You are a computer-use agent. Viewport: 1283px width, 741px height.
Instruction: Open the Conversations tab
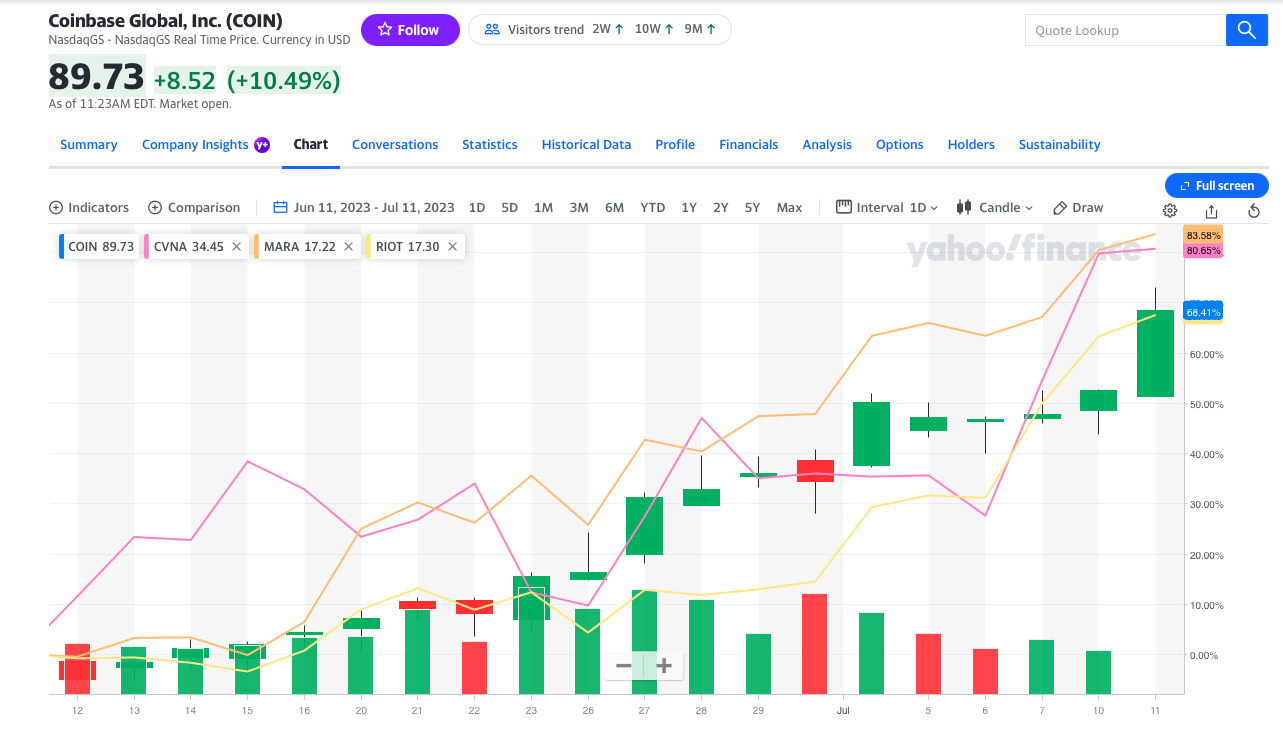(x=395, y=144)
